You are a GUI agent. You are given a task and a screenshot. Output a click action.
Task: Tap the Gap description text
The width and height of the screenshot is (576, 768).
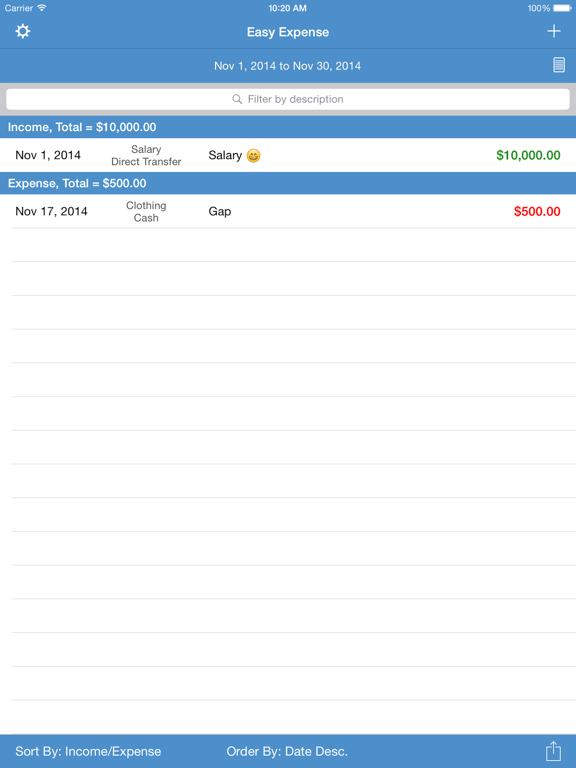click(x=220, y=212)
